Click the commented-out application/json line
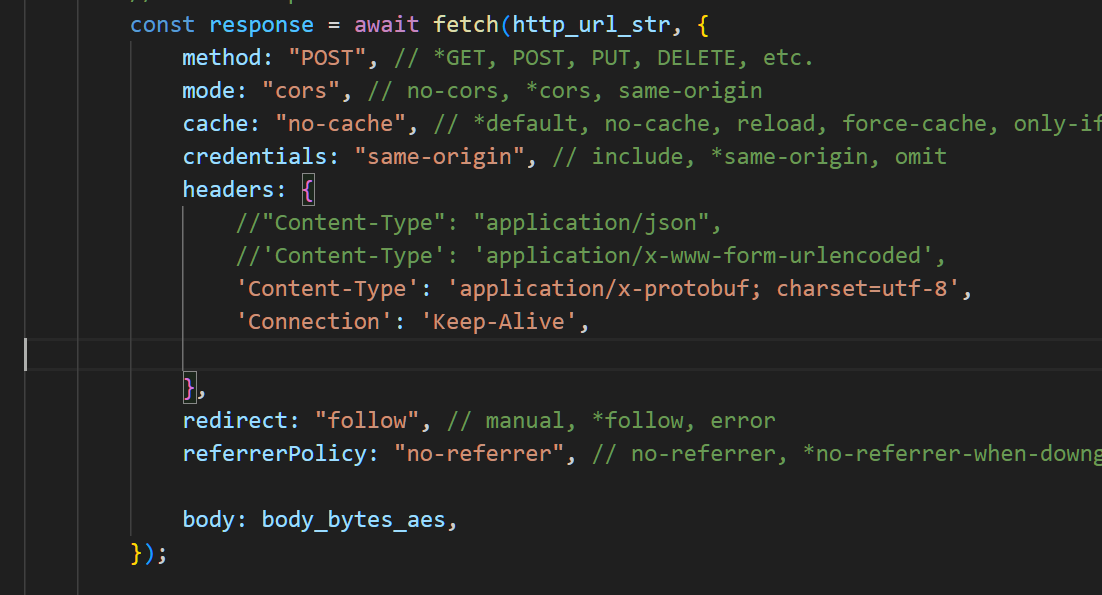1102x595 pixels. pyautogui.click(x=478, y=222)
